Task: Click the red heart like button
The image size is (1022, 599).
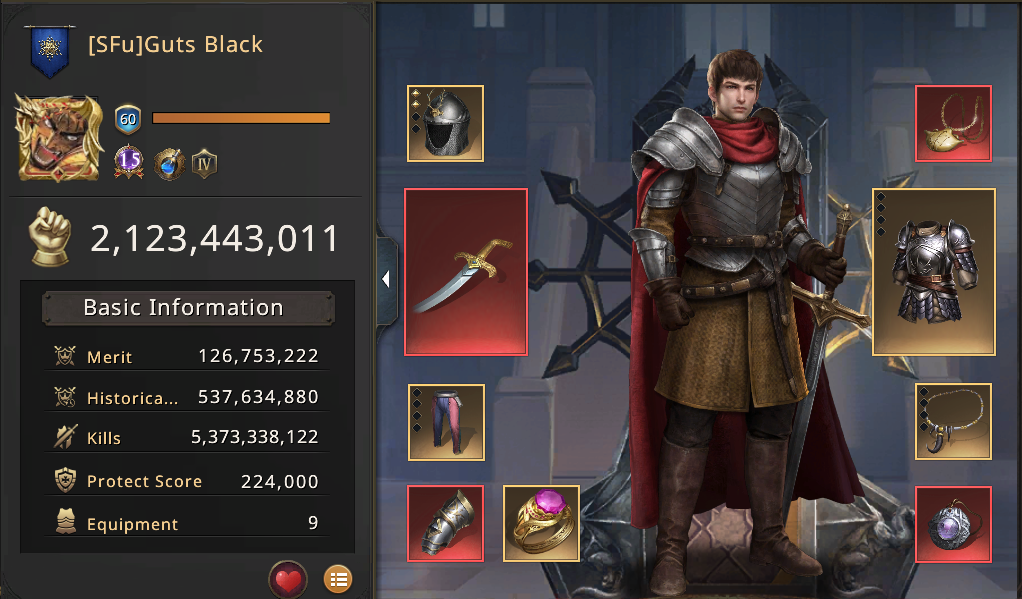Action: (x=287, y=579)
